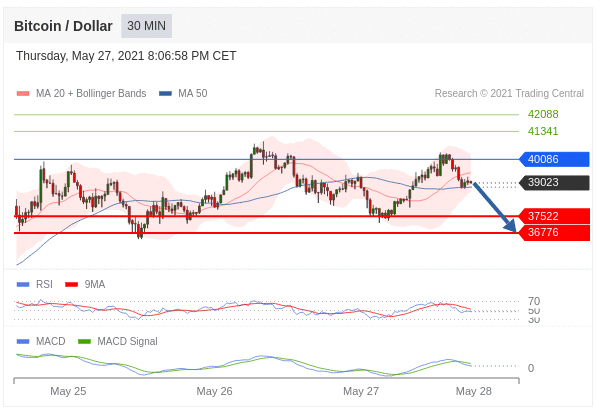Click the RSI legend color swatch
Screen dimensions: 597x412
(23, 284)
